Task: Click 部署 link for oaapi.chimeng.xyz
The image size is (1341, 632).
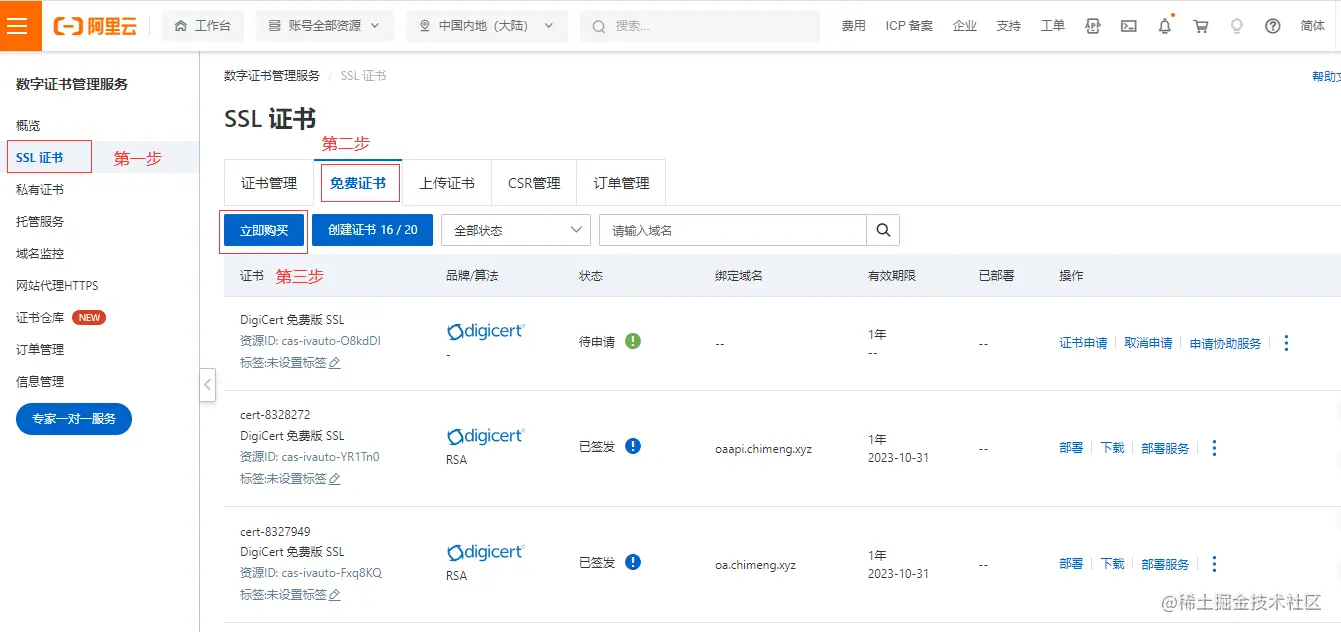Action: click(x=1071, y=448)
